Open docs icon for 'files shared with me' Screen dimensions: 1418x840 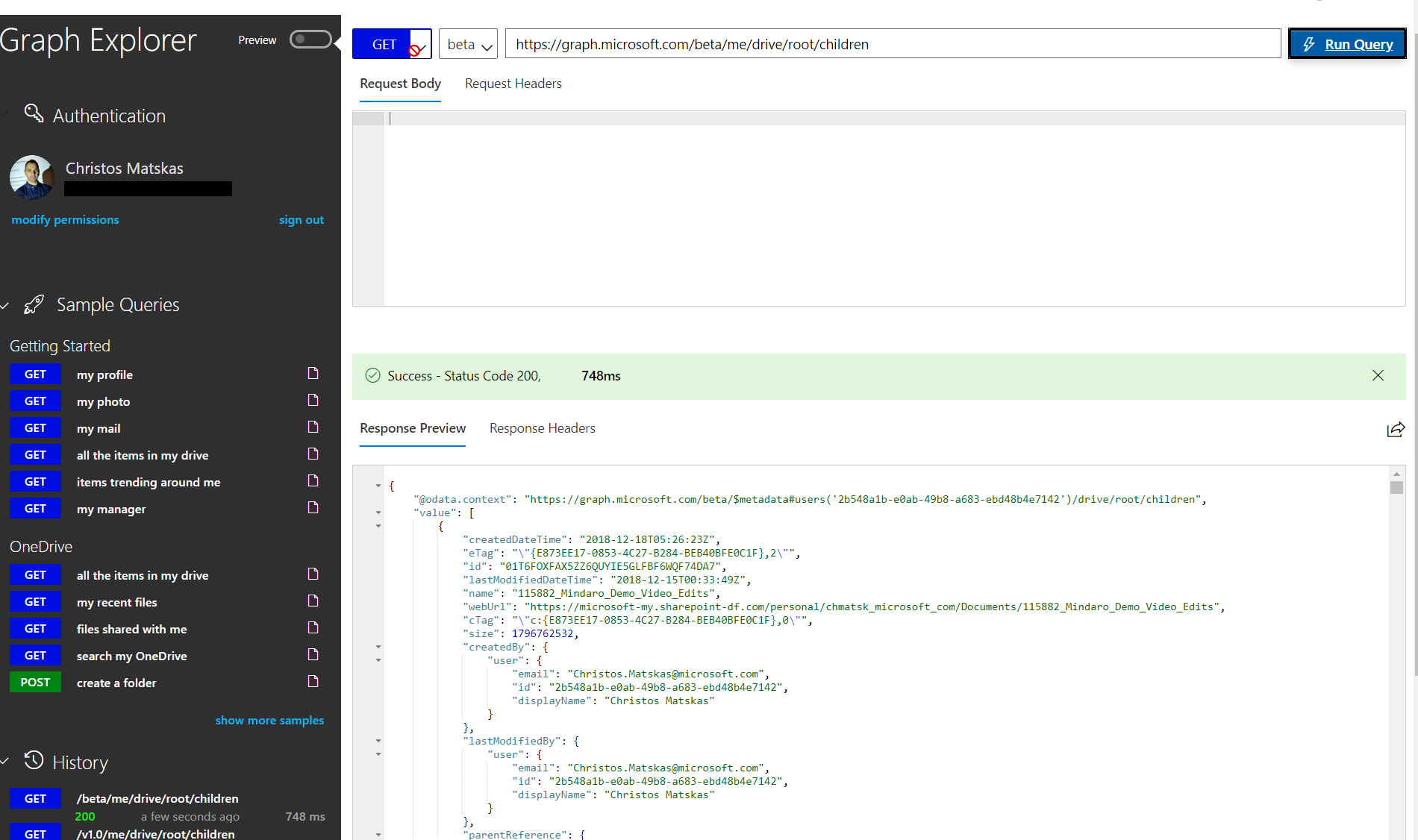(x=313, y=627)
